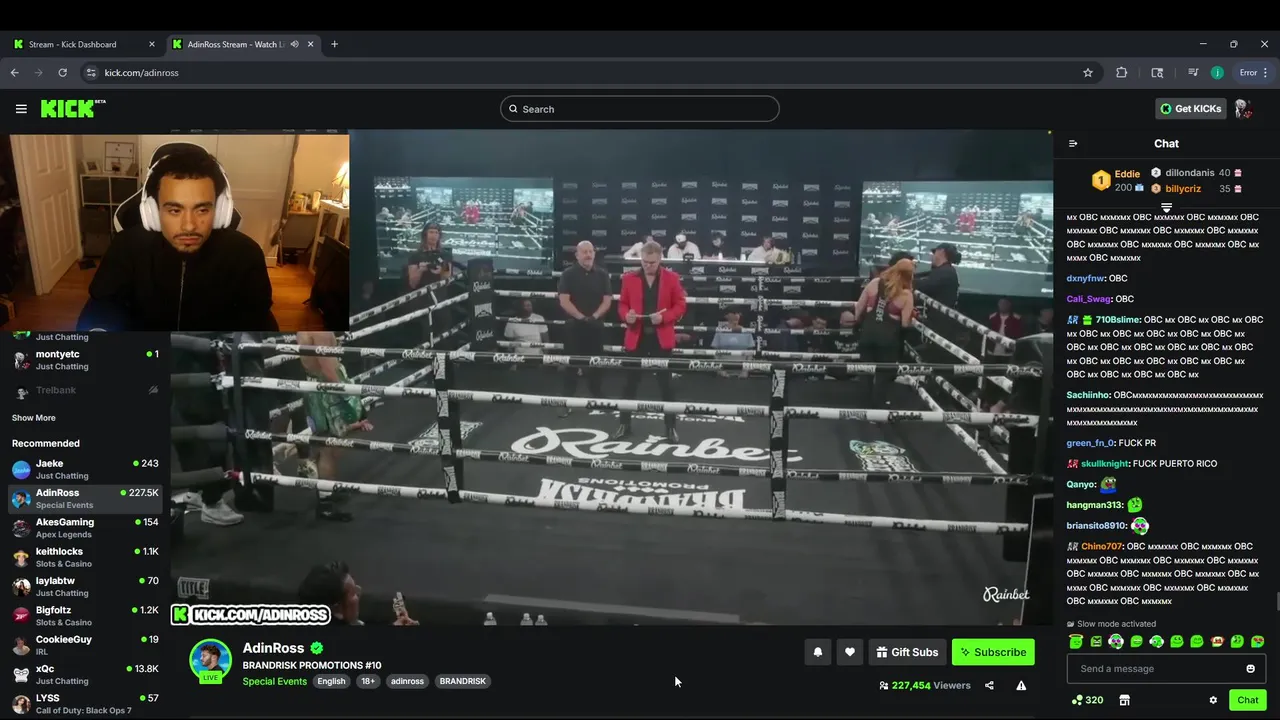The image size is (1280, 720).
Task: Click the English language tag
Action: [x=331, y=681]
